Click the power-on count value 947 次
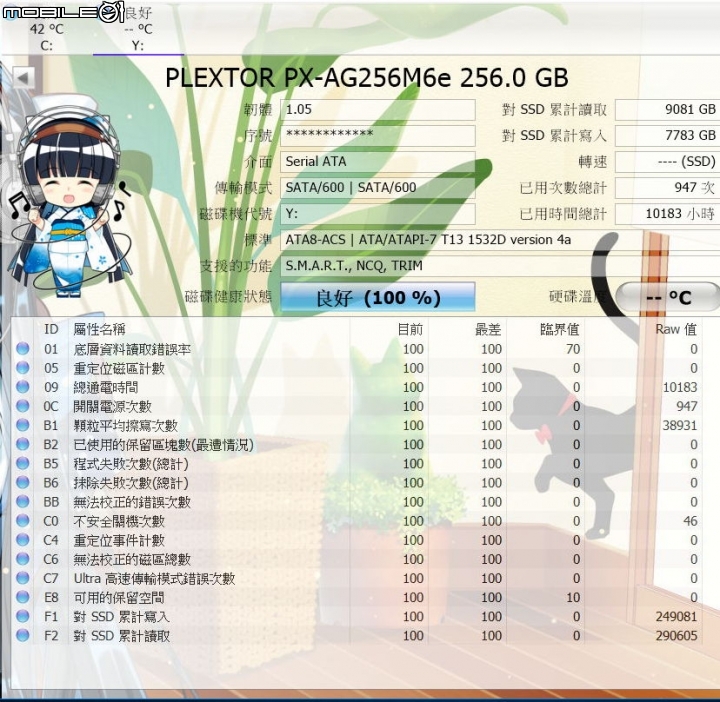Screen dimensions: 720x702 667,188
